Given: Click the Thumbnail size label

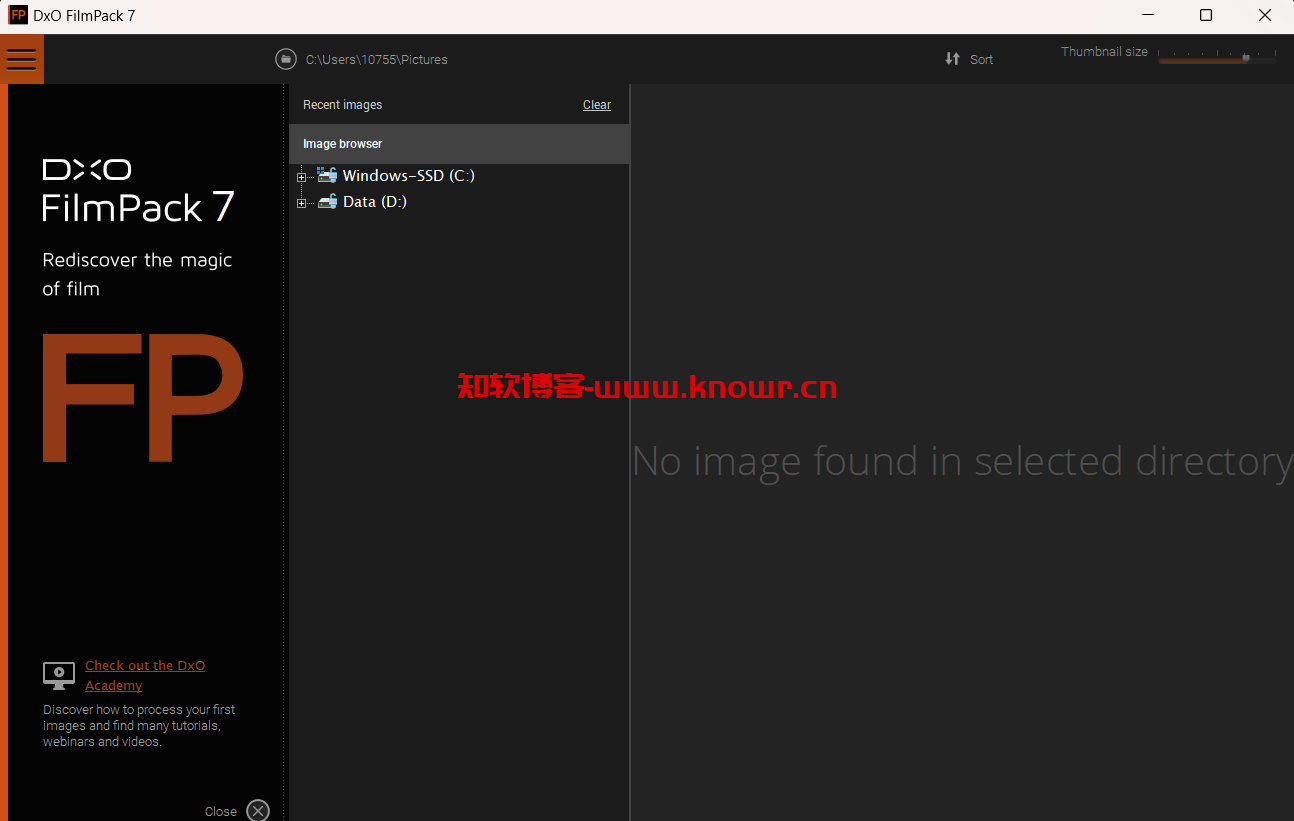Looking at the screenshot, I should 1104,51.
